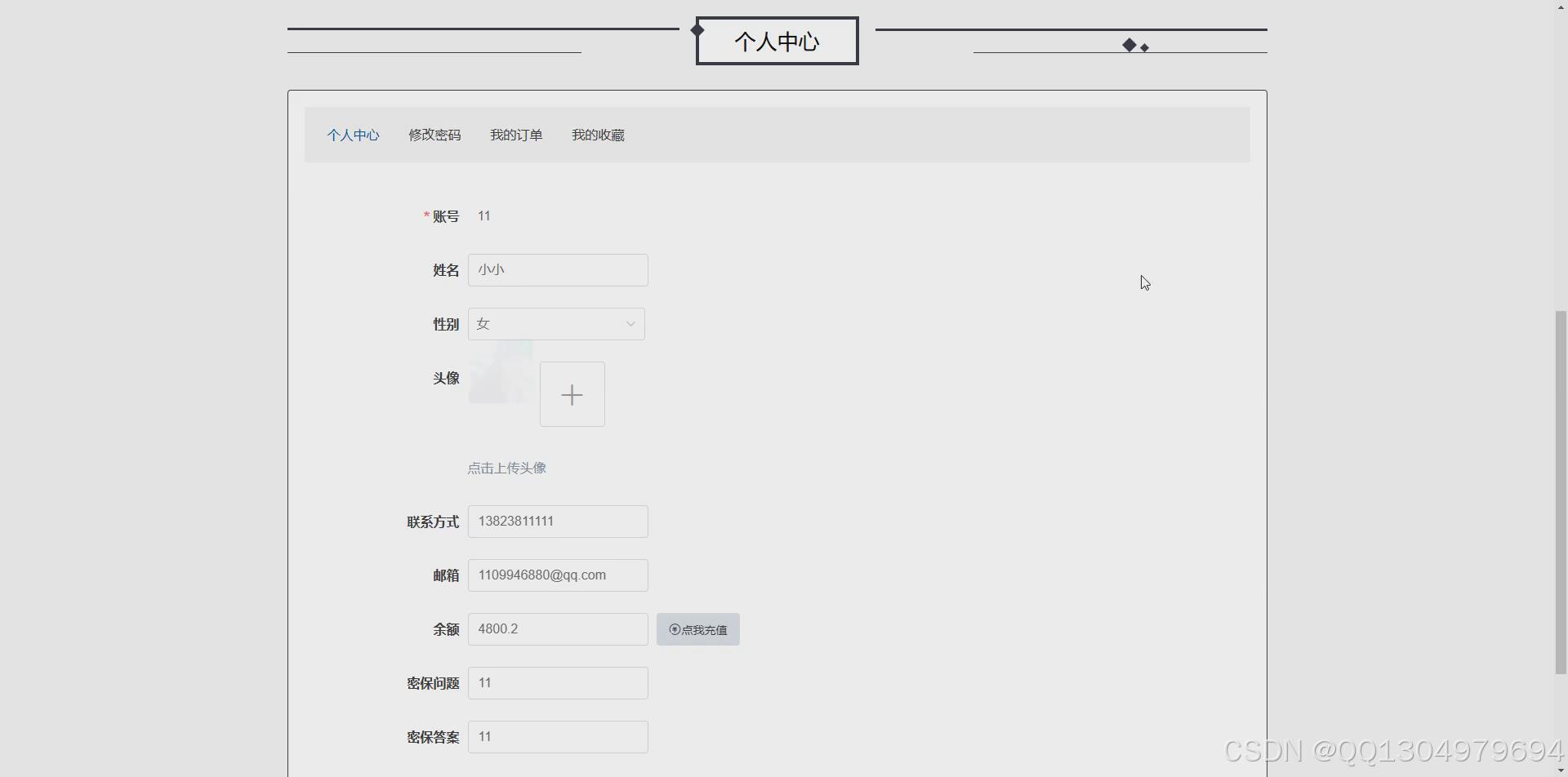Click the plus icon to add avatar
The image size is (1568, 777).
[x=572, y=394]
